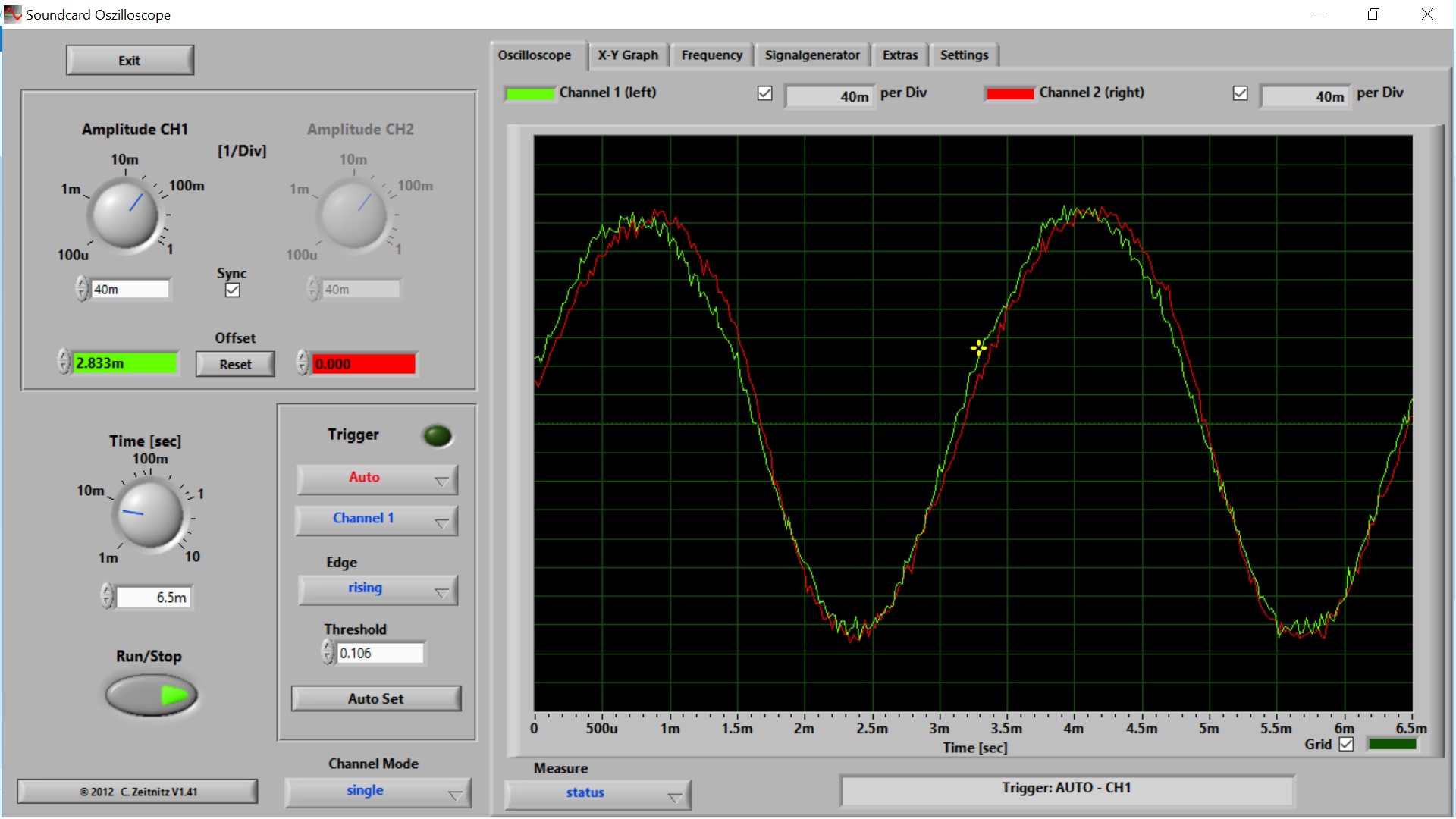Click the green Grid color swatch
1456x819 pixels.
(x=1392, y=744)
